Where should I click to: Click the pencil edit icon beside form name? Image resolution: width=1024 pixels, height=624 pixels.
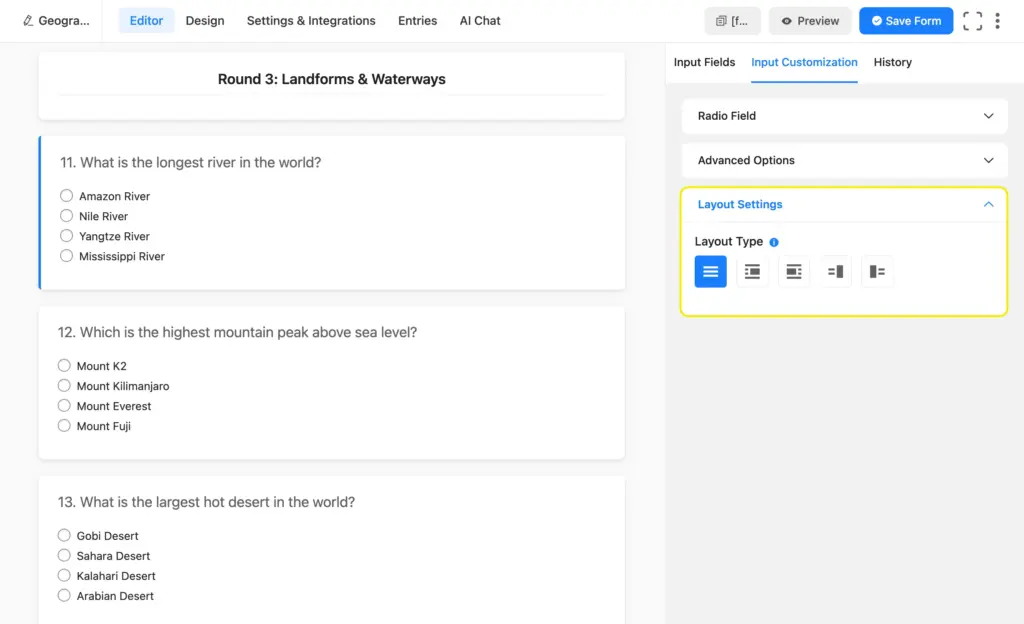pyautogui.click(x=27, y=21)
